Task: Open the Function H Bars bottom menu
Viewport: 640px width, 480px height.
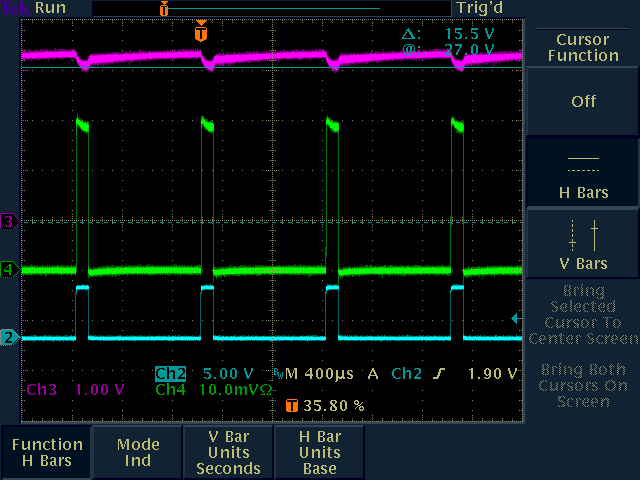Action: 47,452
